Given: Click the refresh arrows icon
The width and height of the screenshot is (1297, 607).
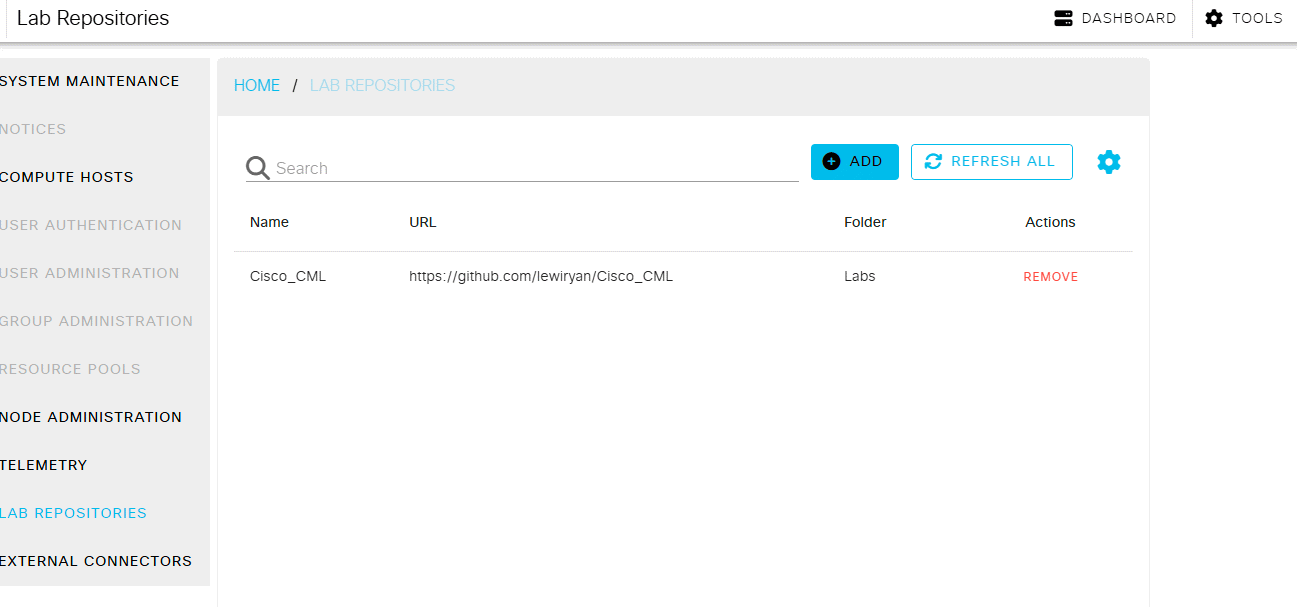Looking at the screenshot, I should coord(933,161).
